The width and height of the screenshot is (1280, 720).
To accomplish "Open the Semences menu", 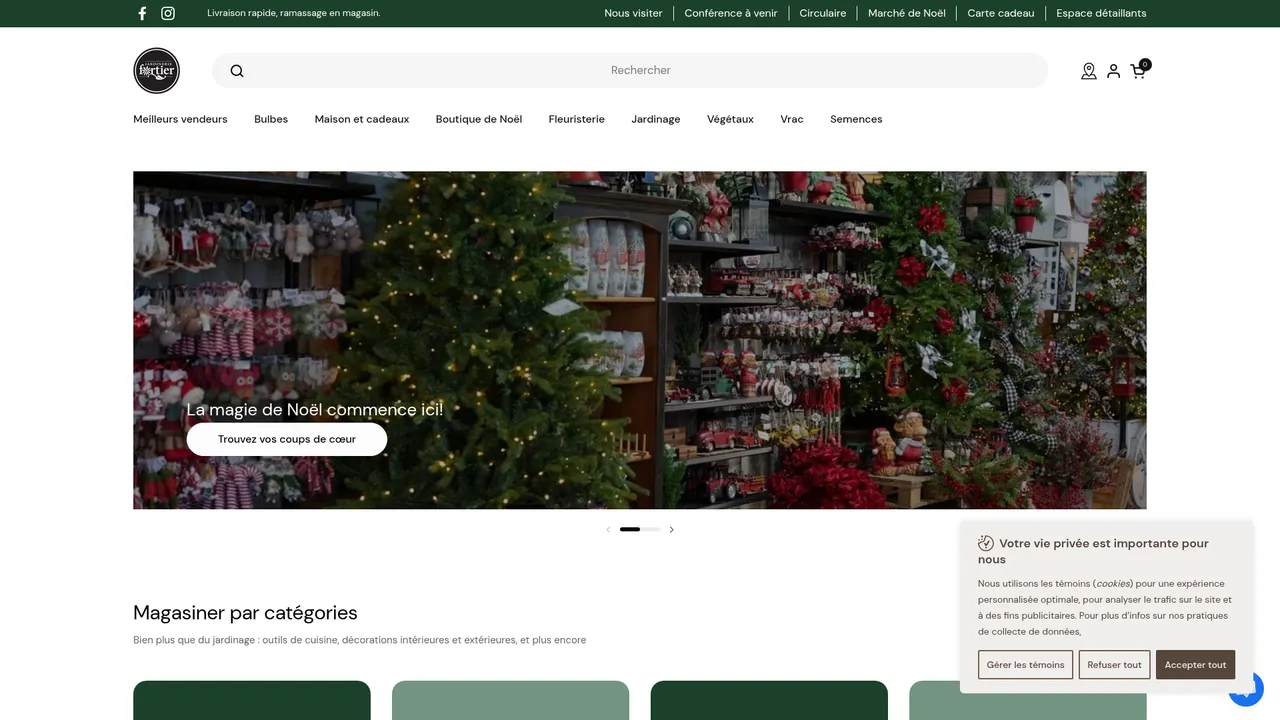I will 856,119.
